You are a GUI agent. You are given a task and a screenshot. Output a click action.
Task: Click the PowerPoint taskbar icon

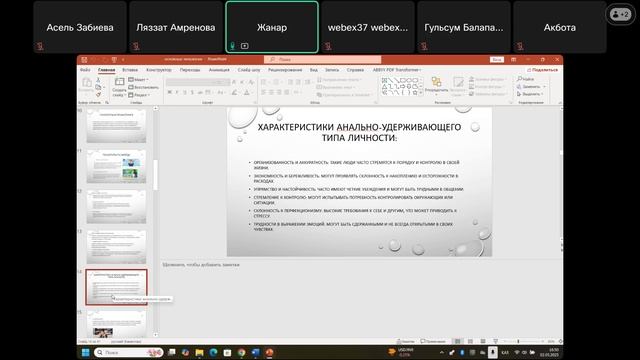coord(269,352)
